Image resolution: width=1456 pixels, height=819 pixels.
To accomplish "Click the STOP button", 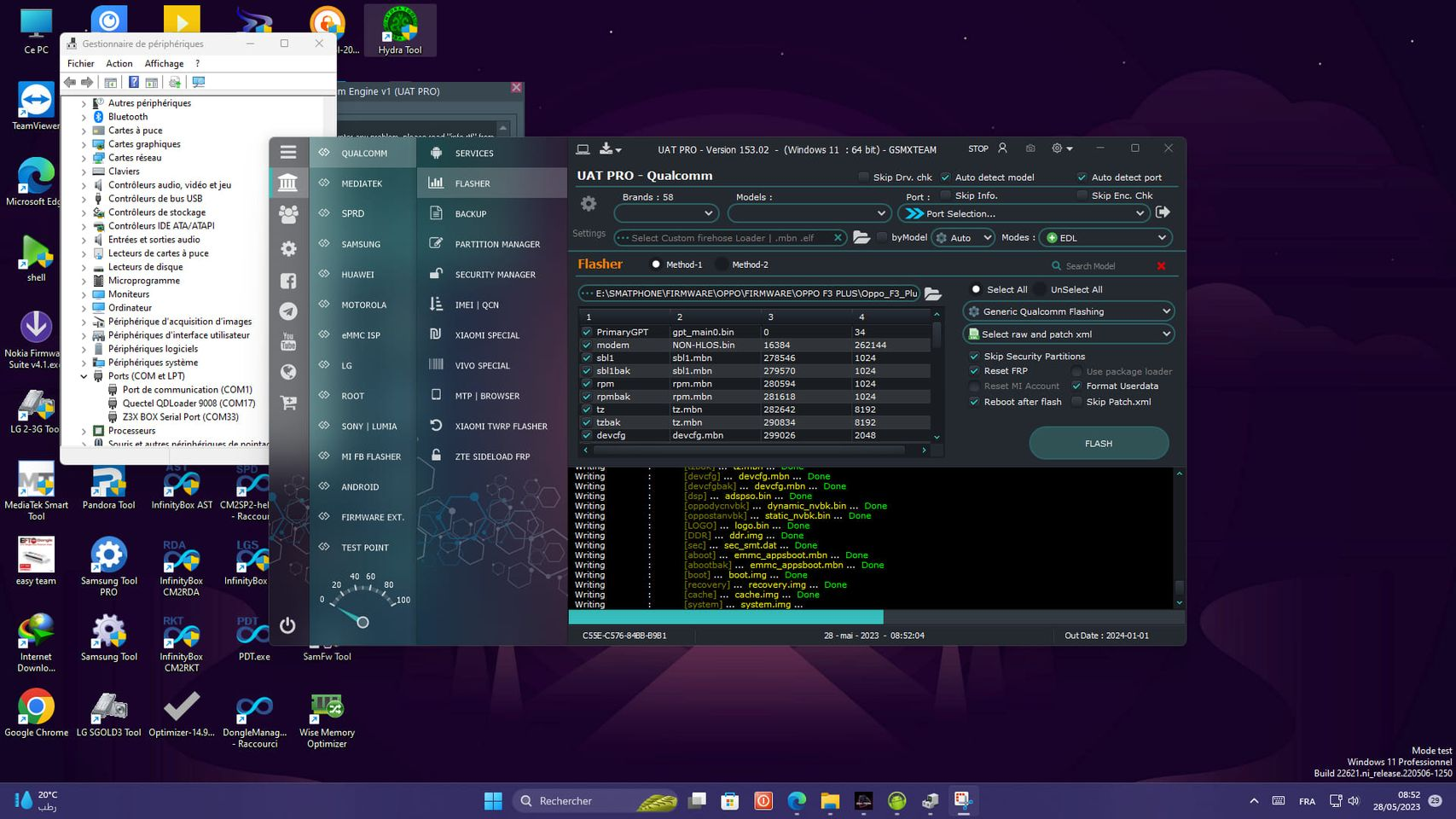I will click(978, 148).
